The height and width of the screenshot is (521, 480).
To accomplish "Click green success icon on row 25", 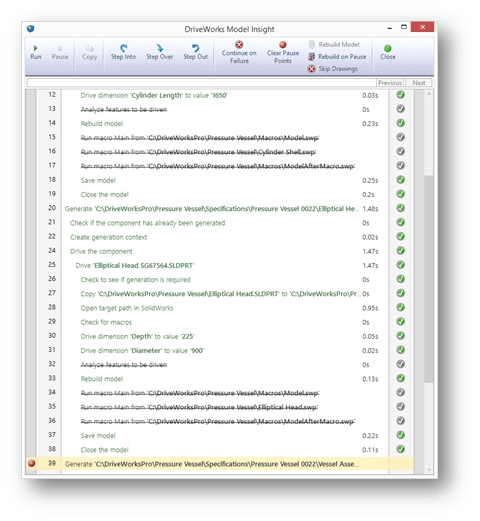I will tap(401, 265).
